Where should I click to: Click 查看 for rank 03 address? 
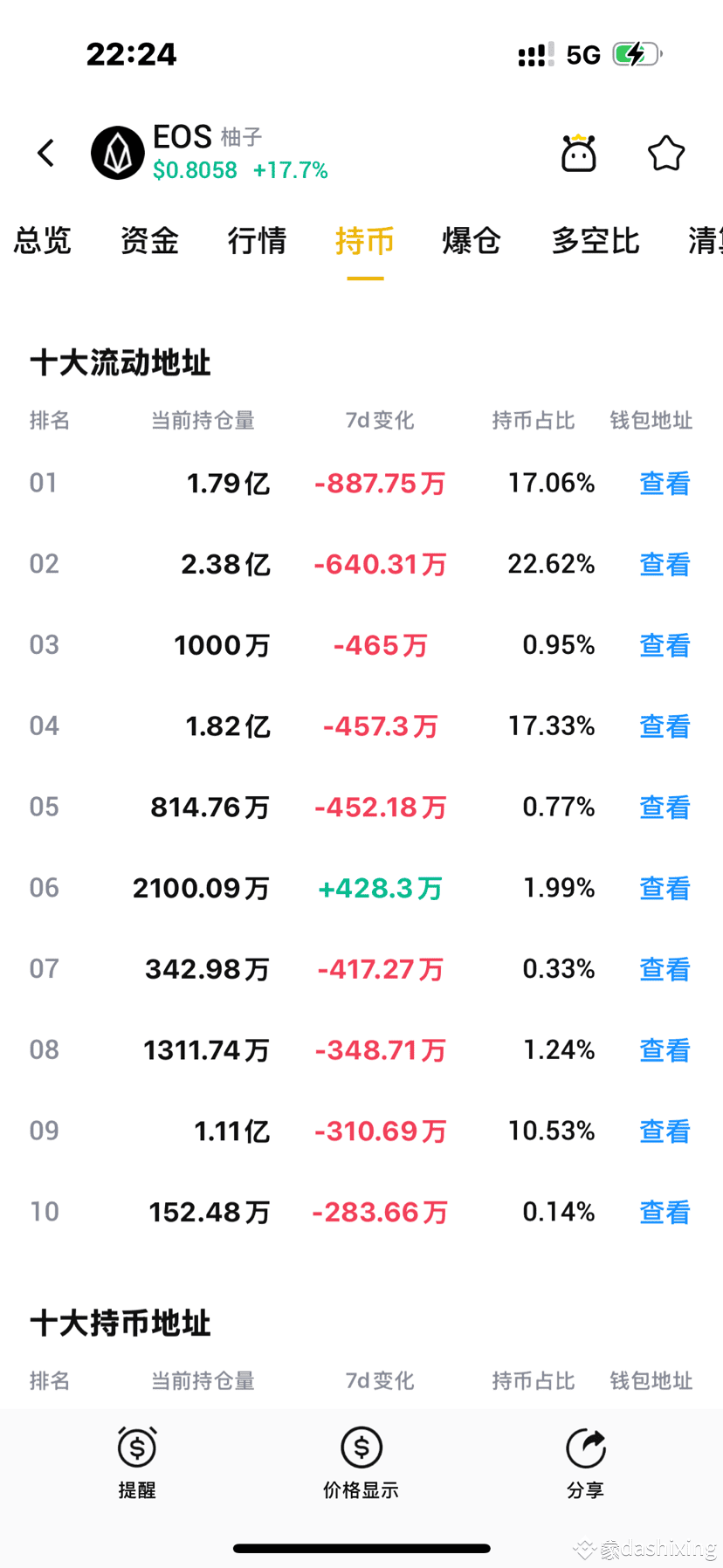[665, 645]
